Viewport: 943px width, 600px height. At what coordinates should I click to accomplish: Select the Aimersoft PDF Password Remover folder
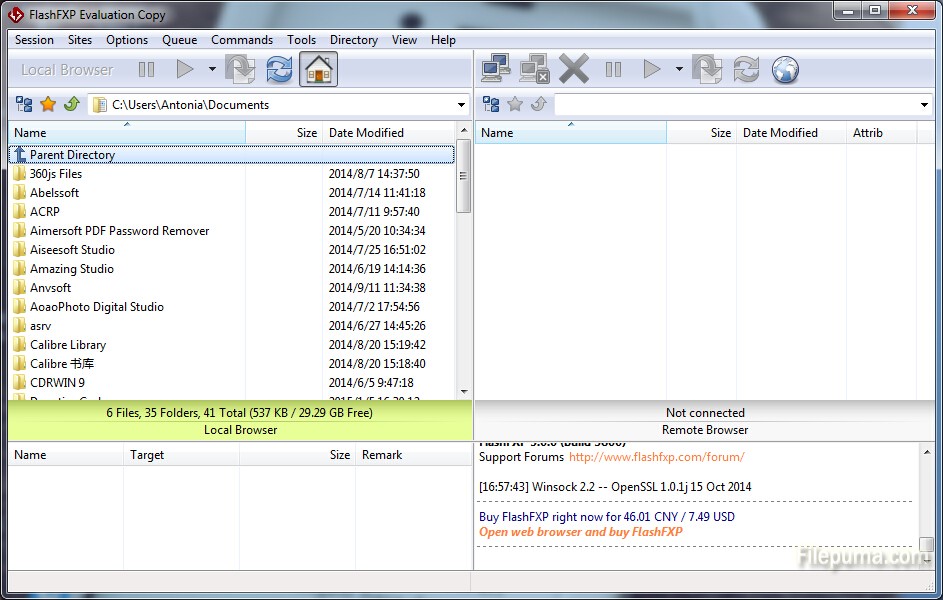click(x=119, y=231)
